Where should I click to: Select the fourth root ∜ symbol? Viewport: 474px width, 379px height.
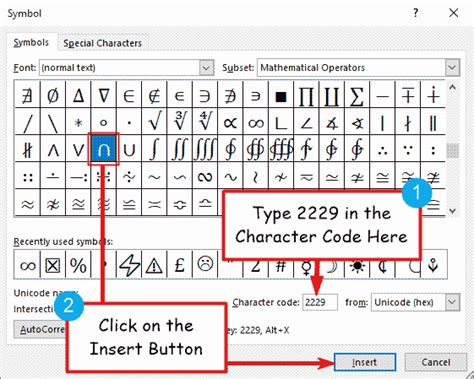pos(205,122)
